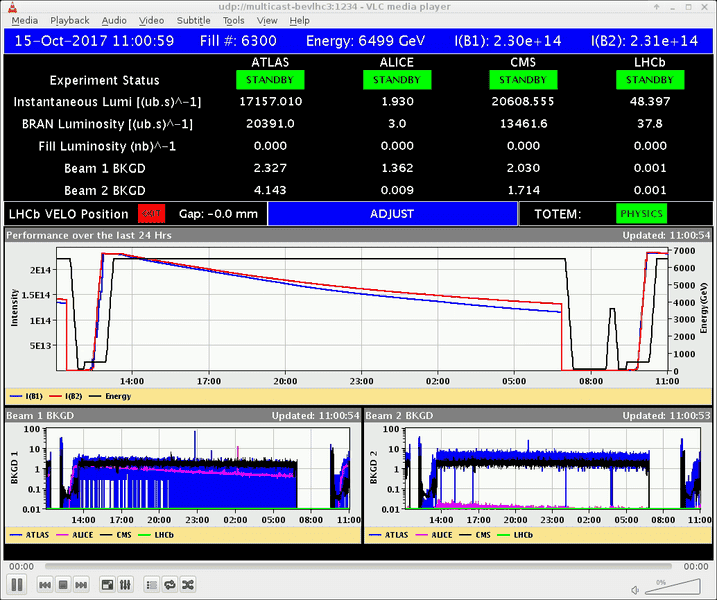Image resolution: width=717 pixels, height=600 pixels.
Task: Click the Energy legend entry in intensity chart
Action: 110,396
